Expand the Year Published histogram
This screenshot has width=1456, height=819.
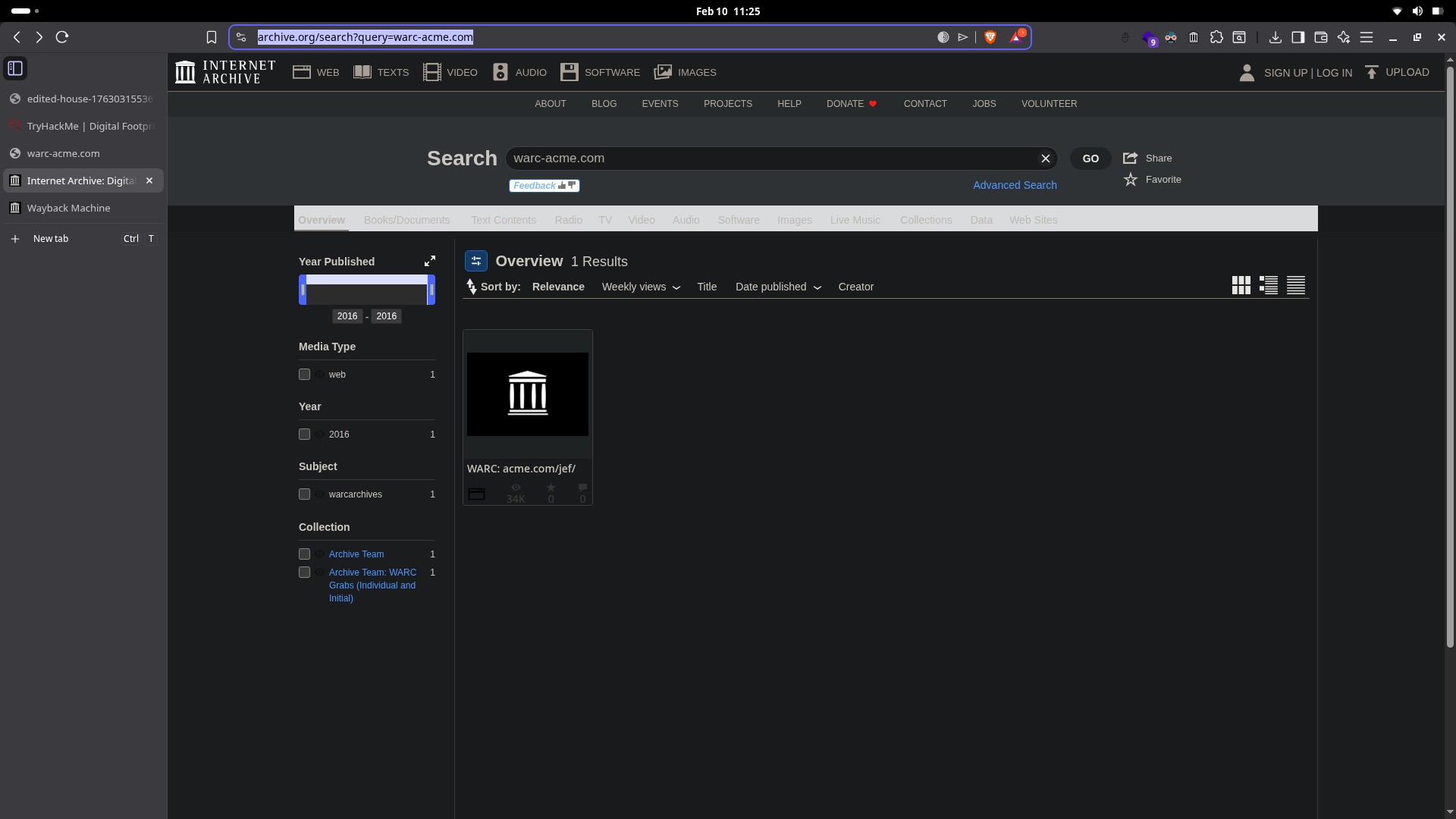tap(430, 261)
